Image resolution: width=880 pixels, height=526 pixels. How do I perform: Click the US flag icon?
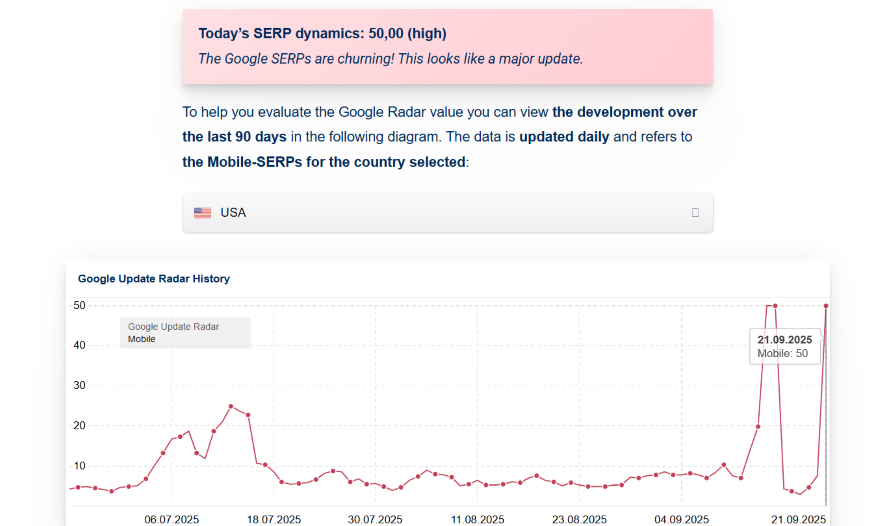[203, 213]
